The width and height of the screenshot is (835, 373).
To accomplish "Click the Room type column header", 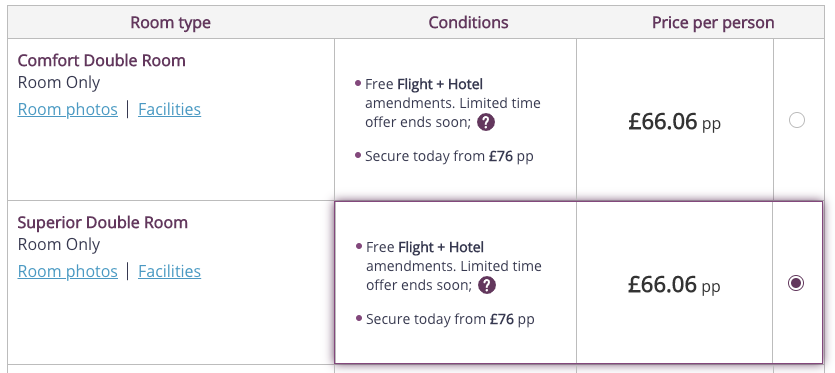I will pyautogui.click(x=170, y=23).
